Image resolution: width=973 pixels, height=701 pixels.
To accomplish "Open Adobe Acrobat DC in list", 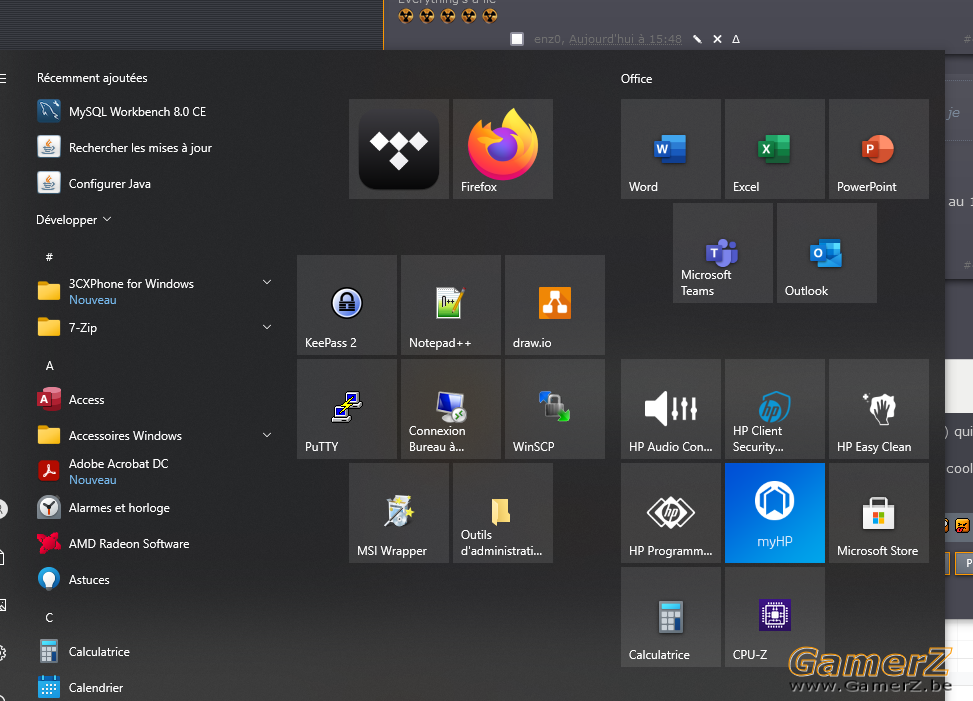I will point(155,471).
